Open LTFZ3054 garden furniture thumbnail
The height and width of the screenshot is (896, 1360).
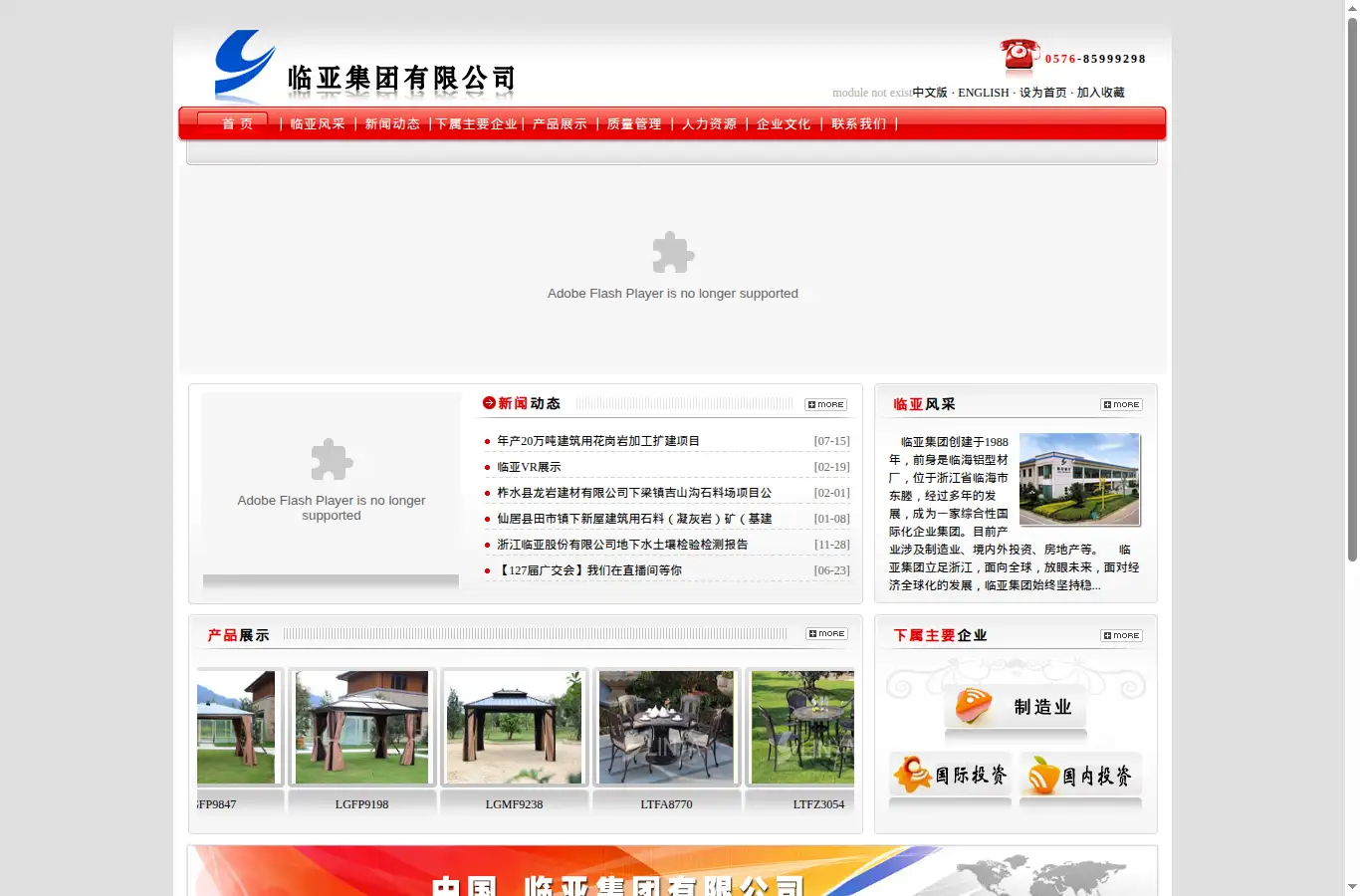[x=800, y=727]
